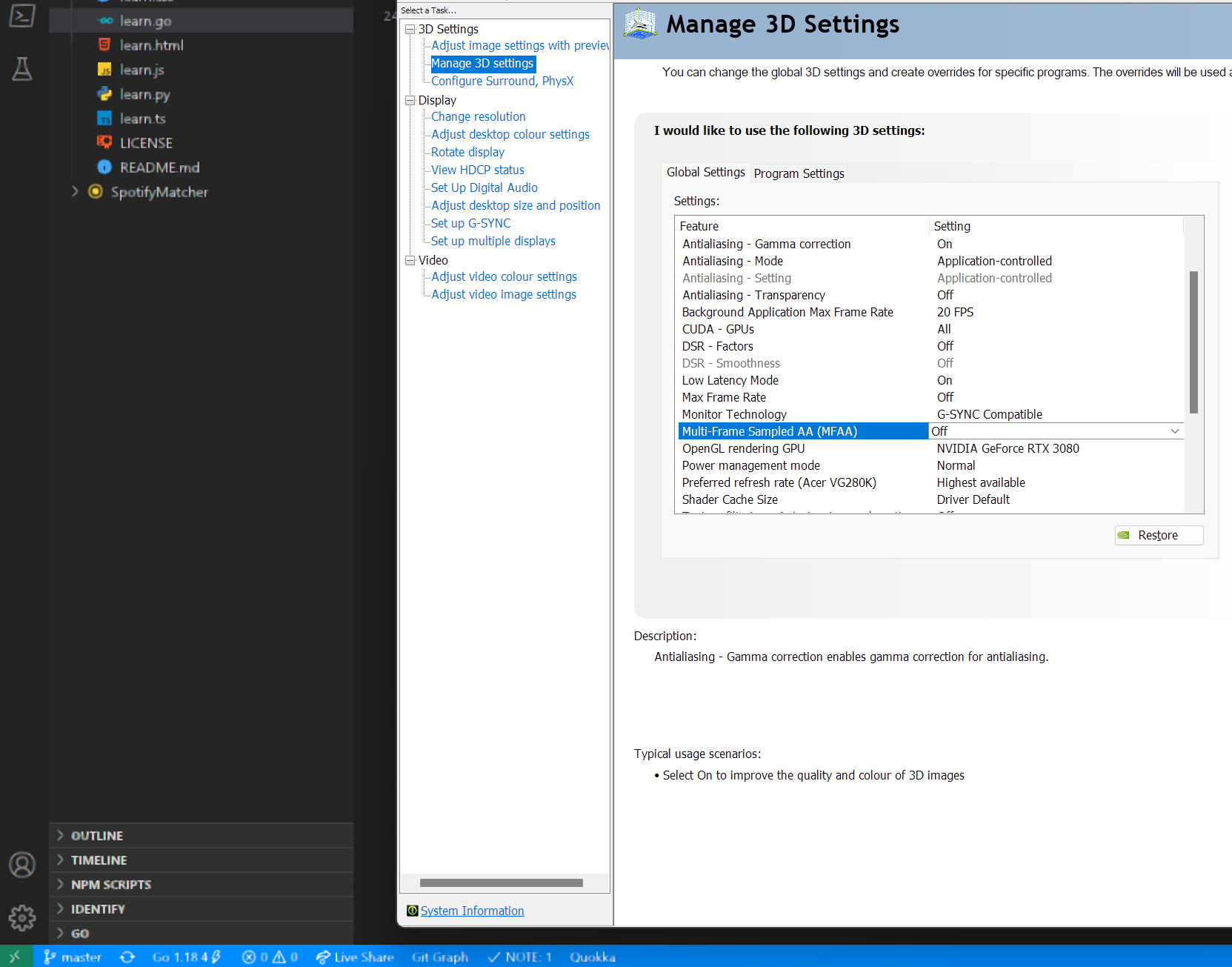Image resolution: width=1232 pixels, height=967 pixels.
Task: Select the master branch indicator in the status bar
Action: click(x=72, y=957)
